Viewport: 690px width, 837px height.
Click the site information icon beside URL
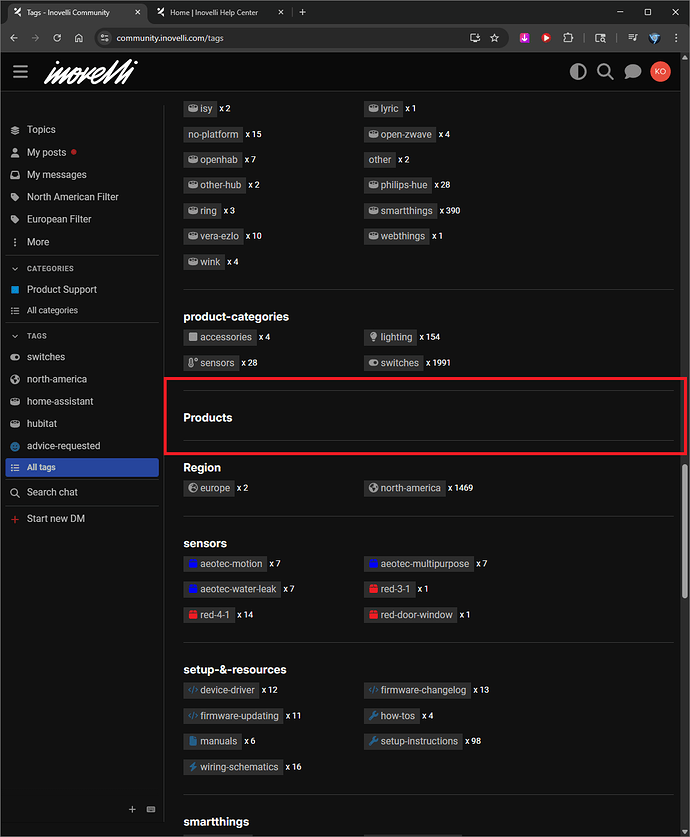[x=105, y=38]
